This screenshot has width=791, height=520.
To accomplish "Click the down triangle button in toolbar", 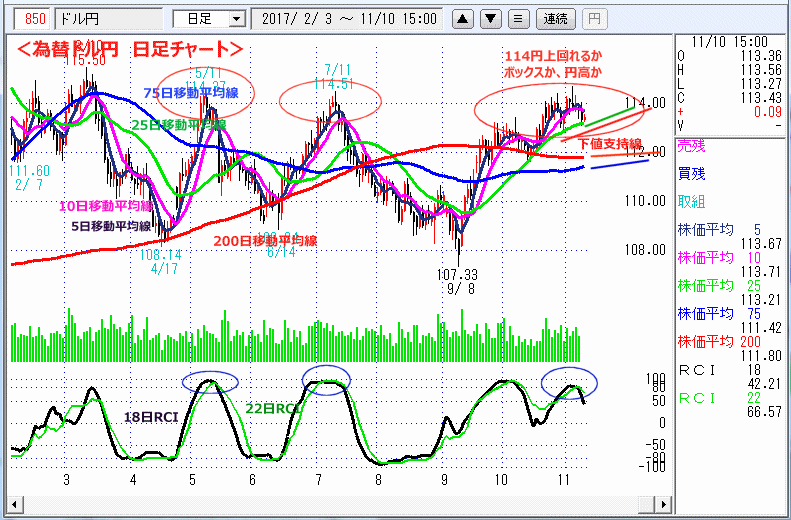I will tap(490, 18).
